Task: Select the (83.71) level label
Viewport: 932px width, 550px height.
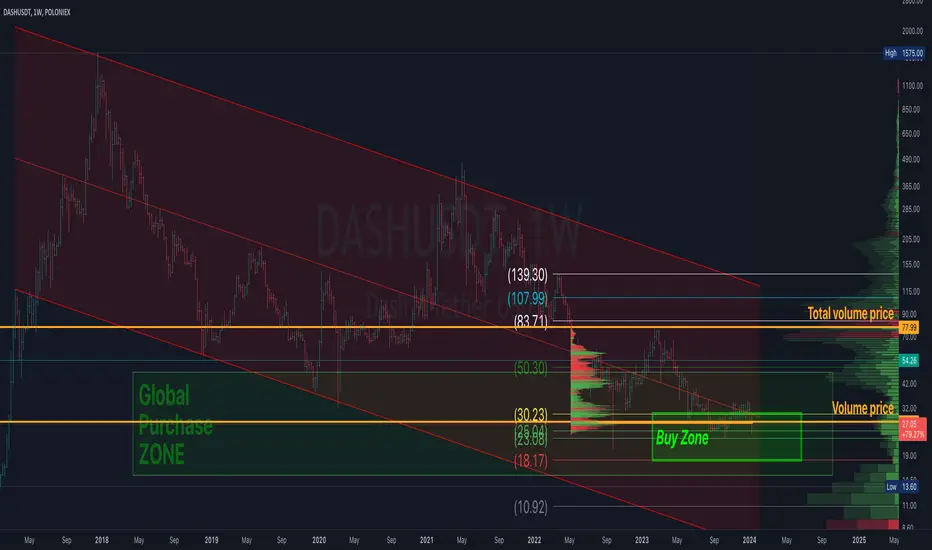Action: [531, 321]
